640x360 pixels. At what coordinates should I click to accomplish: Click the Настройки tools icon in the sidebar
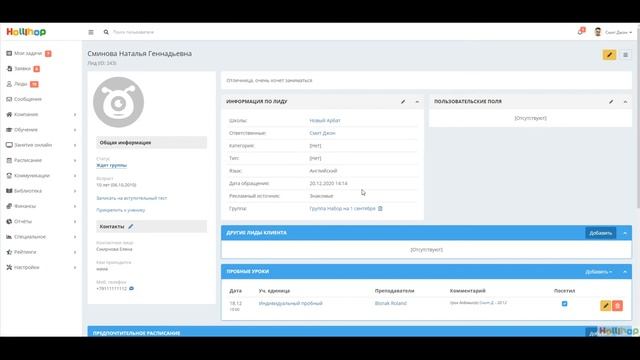[x=9, y=267]
